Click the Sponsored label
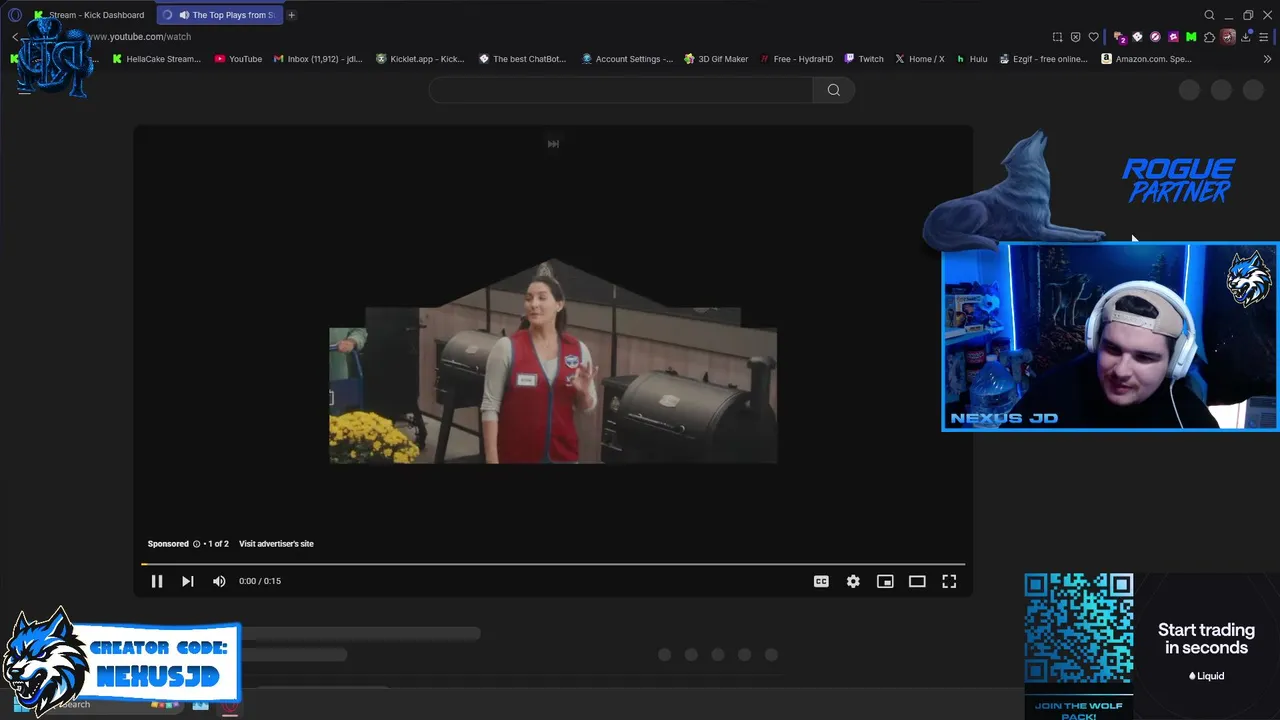 click(x=168, y=544)
